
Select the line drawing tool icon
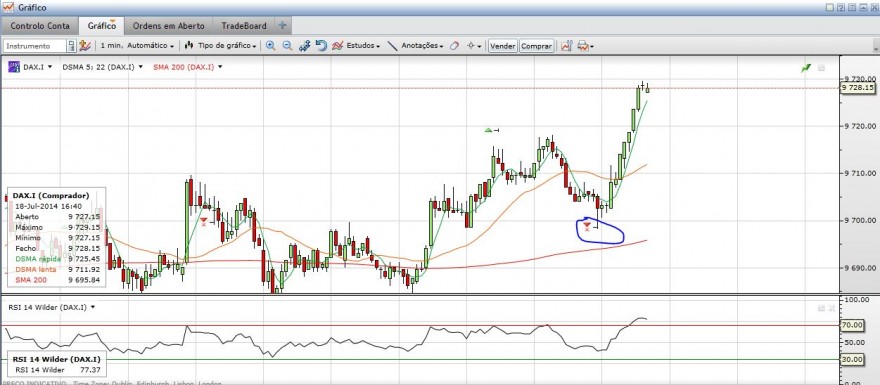392,46
